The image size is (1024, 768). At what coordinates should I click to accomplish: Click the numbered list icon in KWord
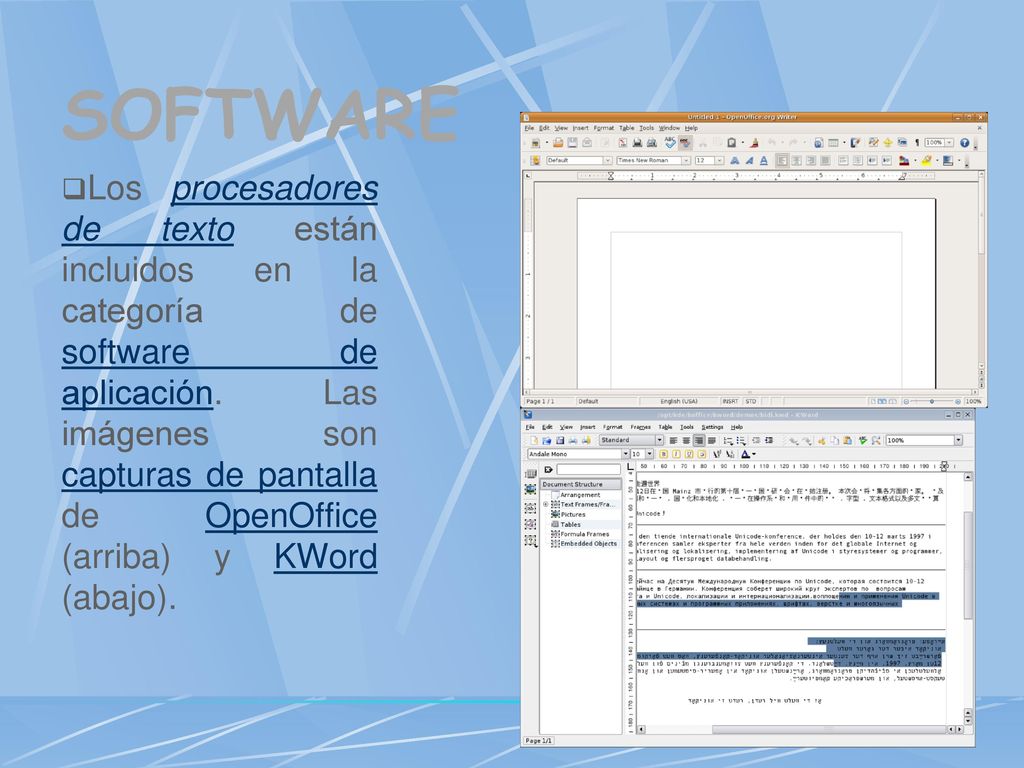(x=728, y=441)
